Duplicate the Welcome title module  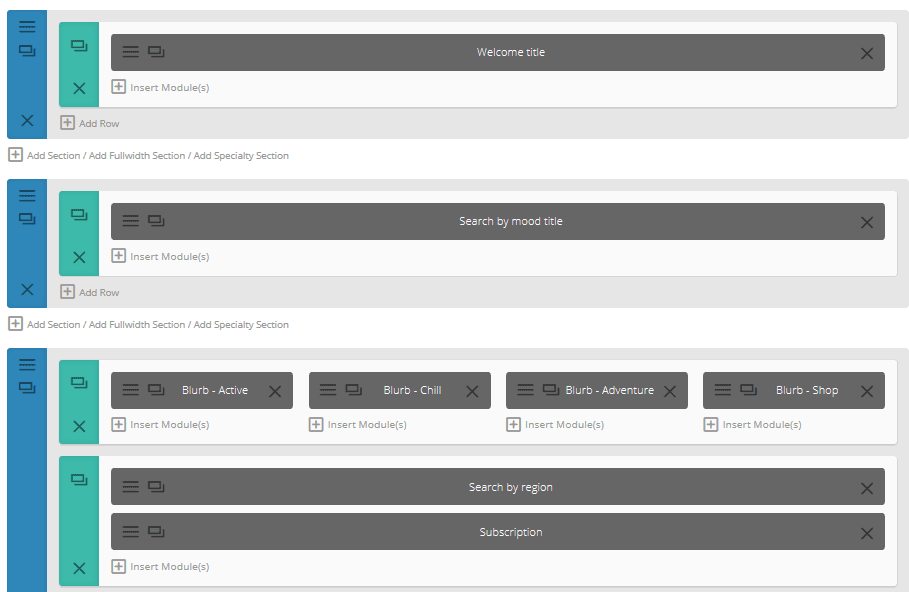click(156, 52)
